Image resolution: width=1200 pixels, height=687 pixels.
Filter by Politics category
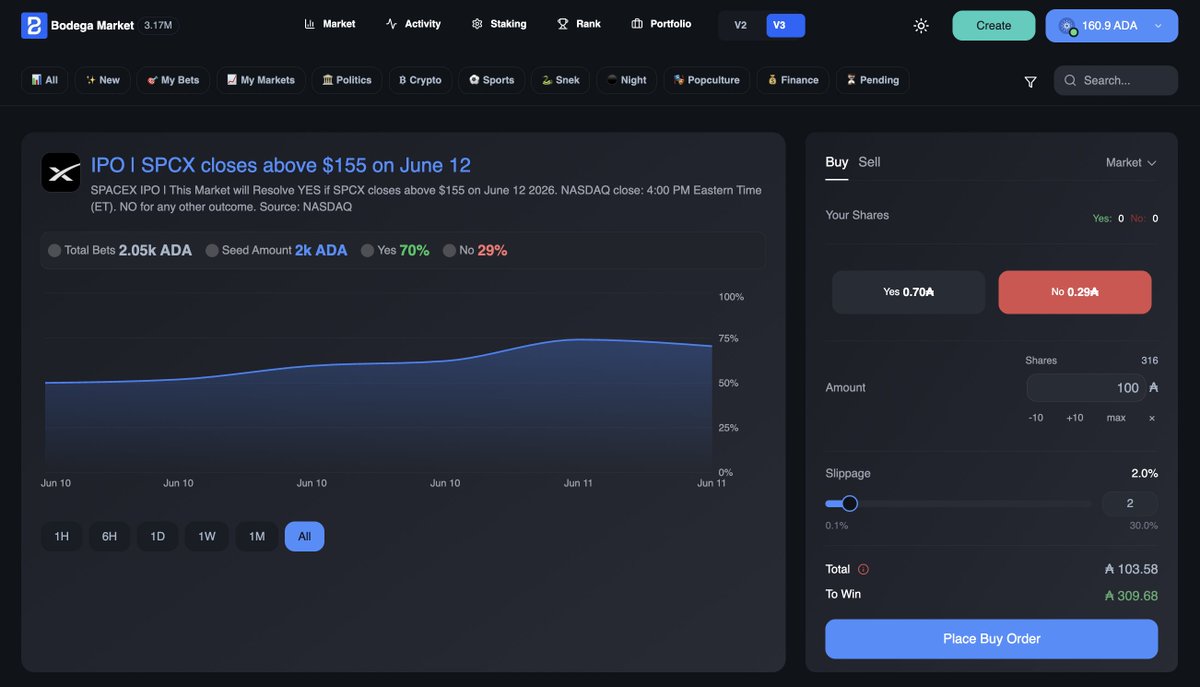click(347, 80)
